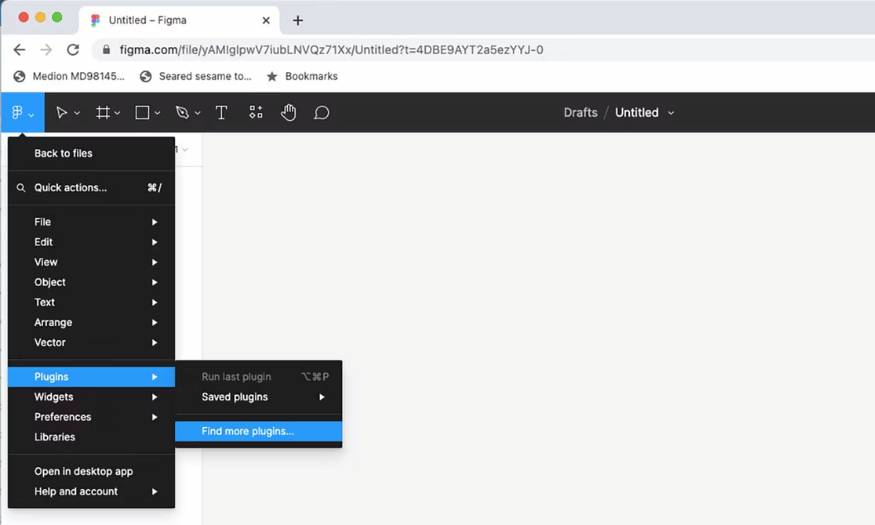Select the Text tool
875x525 pixels.
(221, 113)
